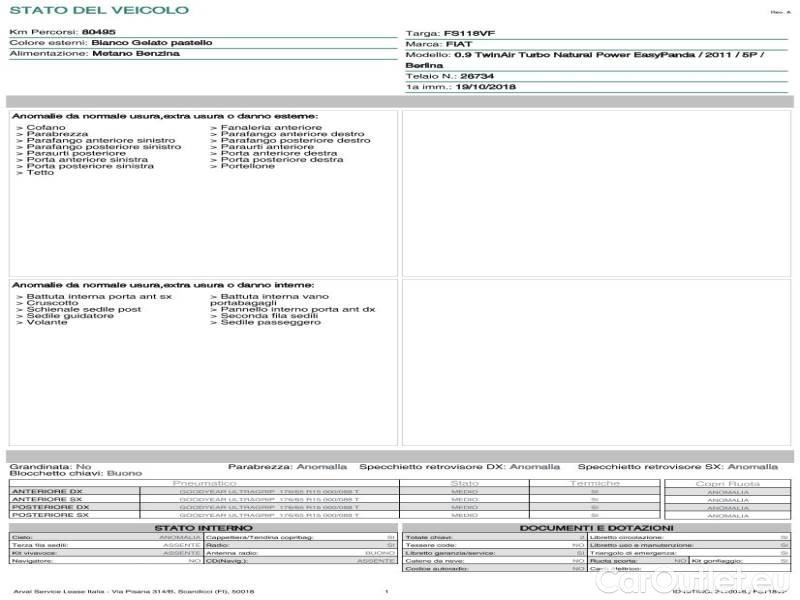Viewport: 800px width, 600px height.
Task: Select the Tetto exterior anomaly item
Action: [40, 173]
